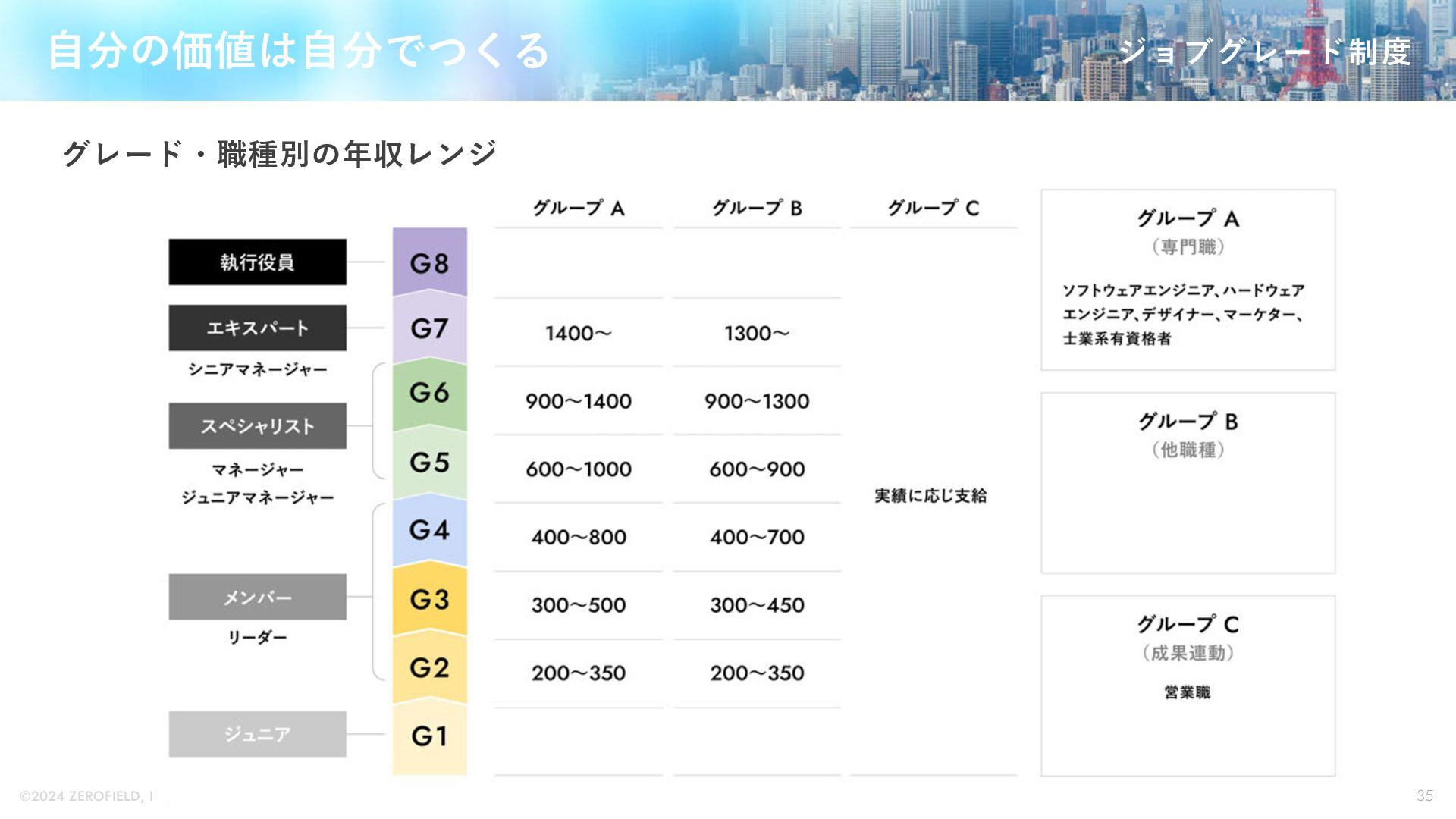This screenshot has height=819, width=1456.
Task: Click the グループ C 成果連動 description card
Action: (1188, 686)
